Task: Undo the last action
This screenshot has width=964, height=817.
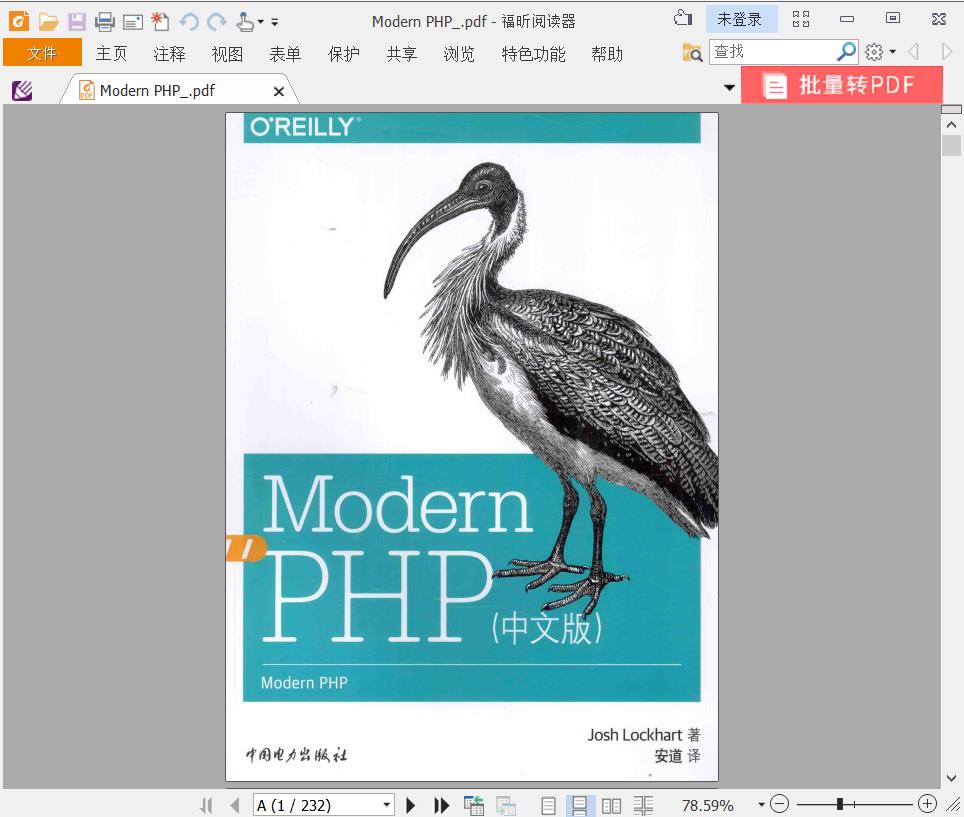Action: pyautogui.click(x=189, y=22)
